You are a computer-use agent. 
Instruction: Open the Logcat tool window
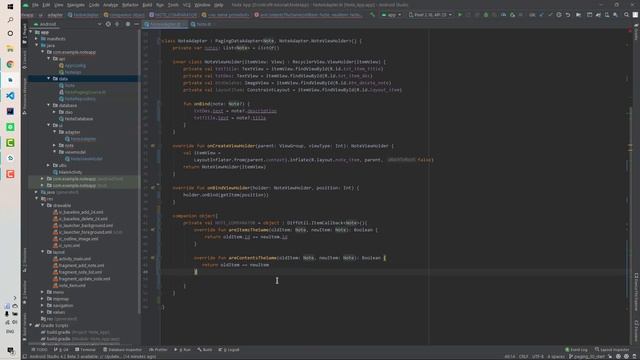[229, 350]
